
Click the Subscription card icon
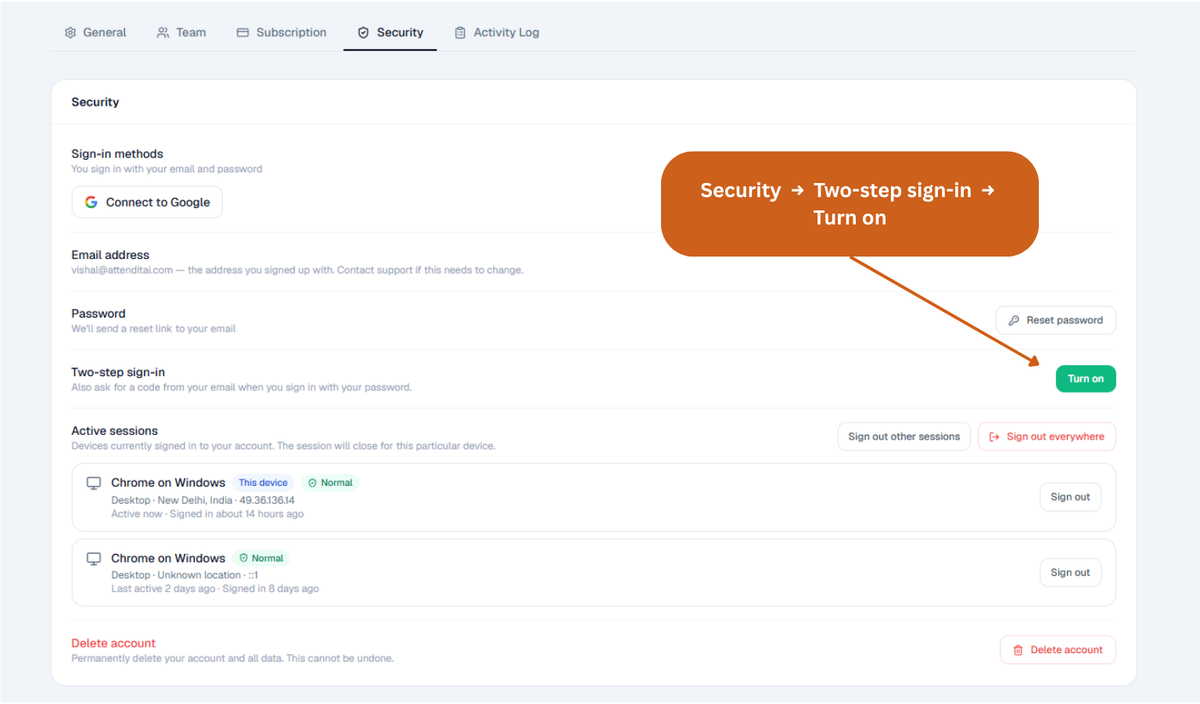pos(243,32)
